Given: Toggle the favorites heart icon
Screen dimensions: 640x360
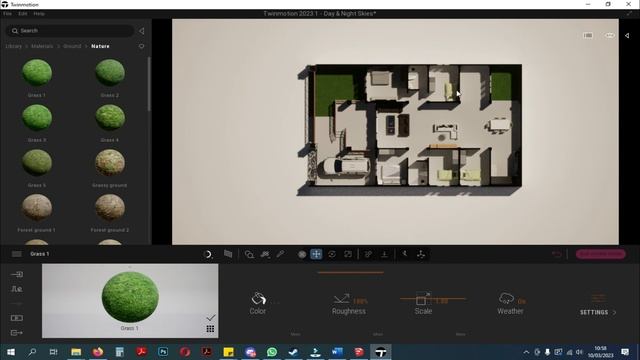Looking at the screenshot, I should [x=141, y=47].
